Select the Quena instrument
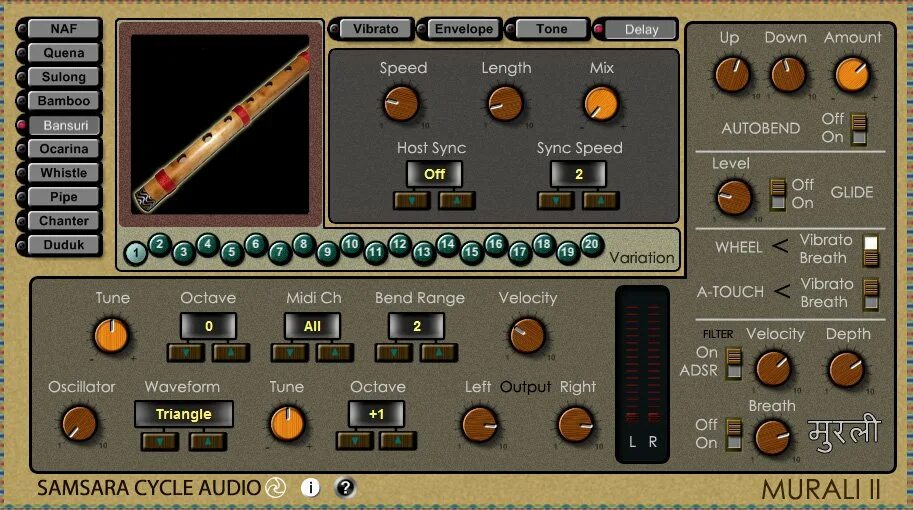This screenshot has height=510, width=913. tap(64, 53)
